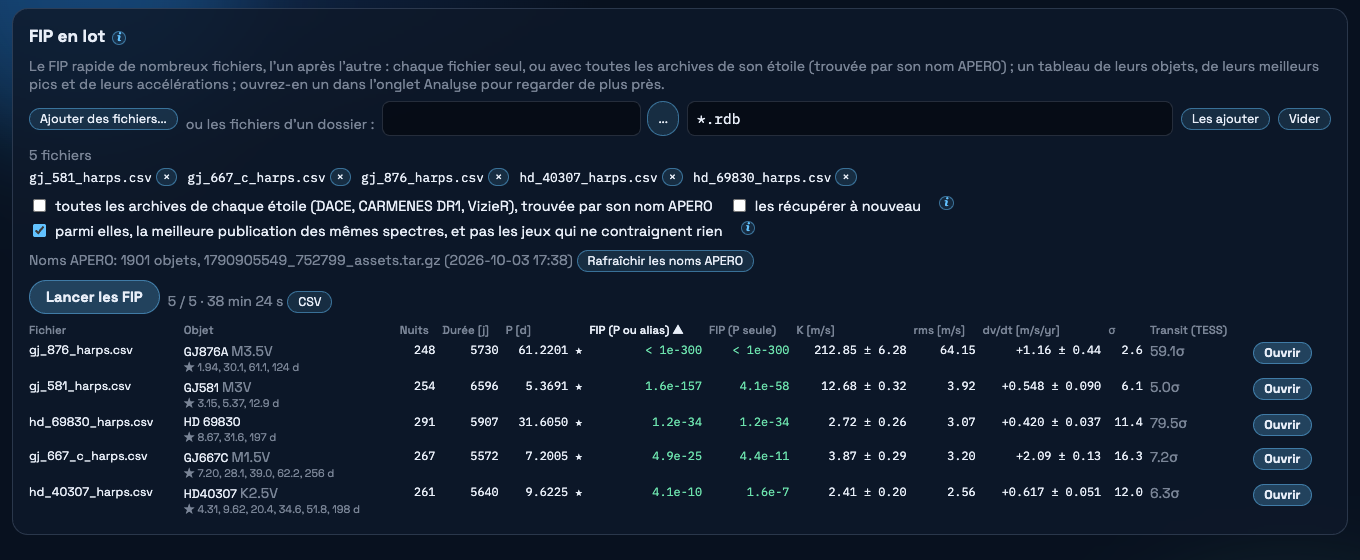Click transit value 59.1σ

click(x=1167, y=350)
